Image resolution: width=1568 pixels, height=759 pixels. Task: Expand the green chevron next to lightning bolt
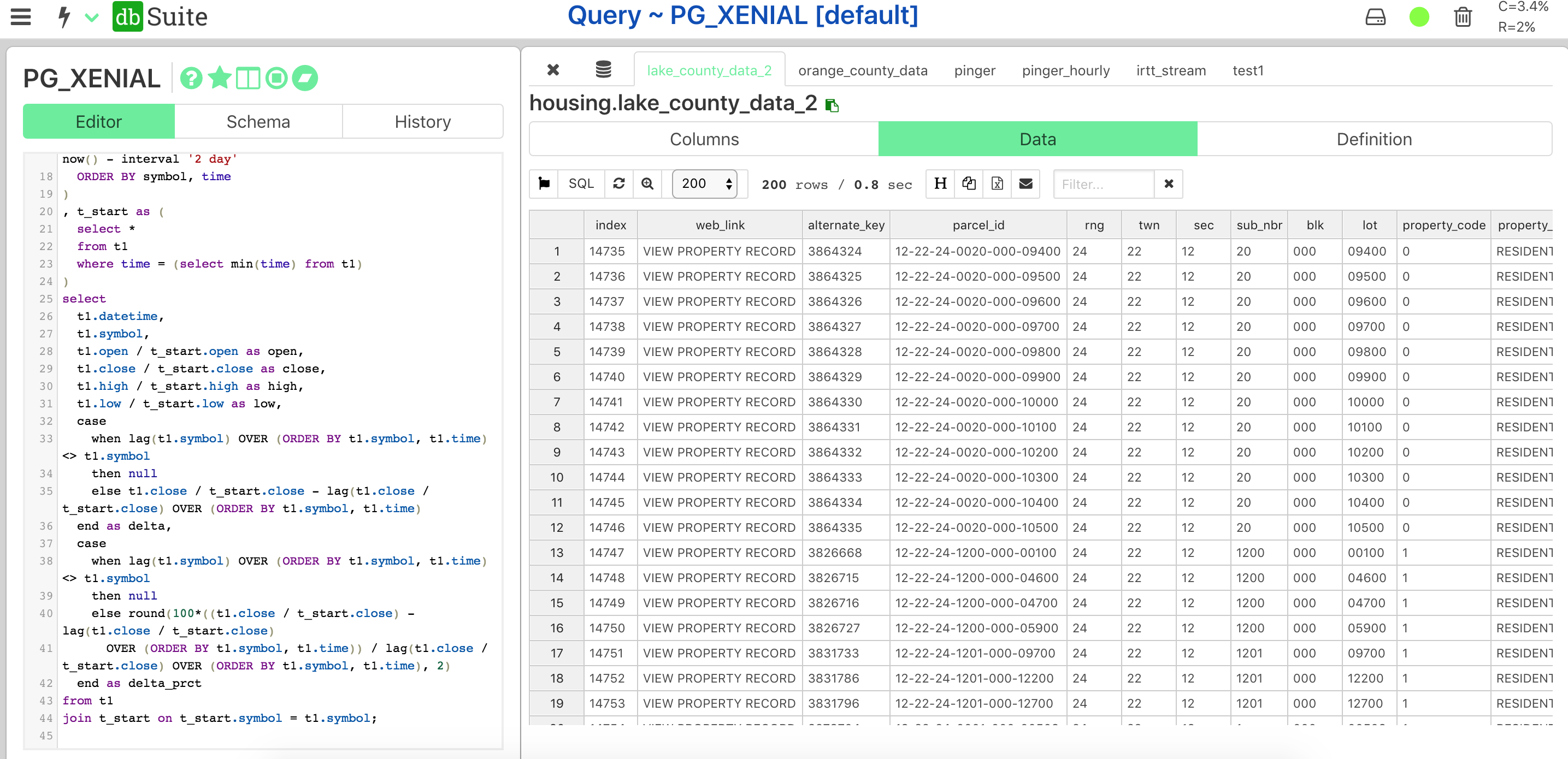91,17
